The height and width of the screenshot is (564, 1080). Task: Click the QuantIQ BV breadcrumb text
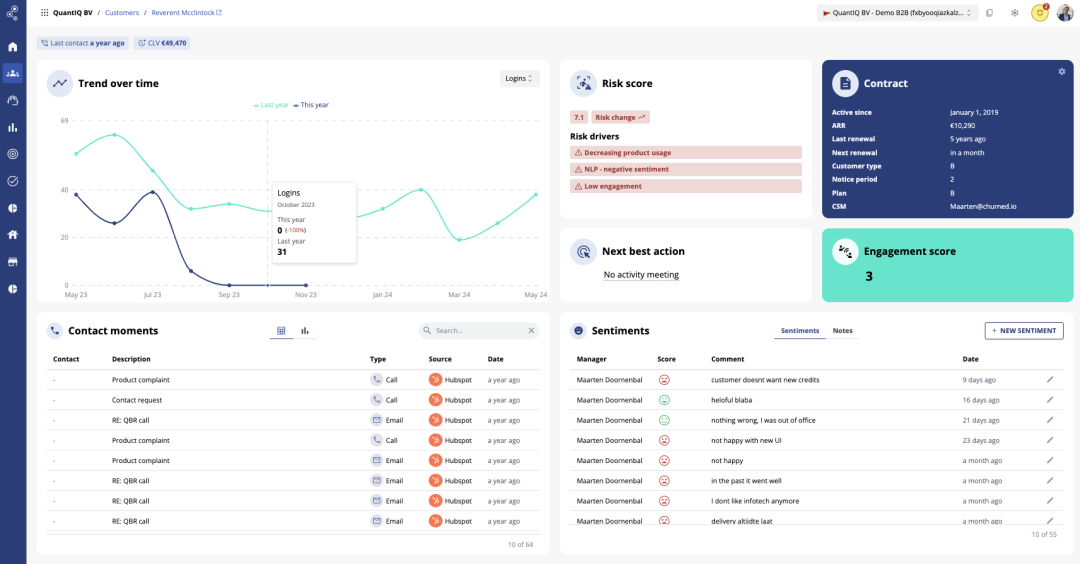click(72, 12)
